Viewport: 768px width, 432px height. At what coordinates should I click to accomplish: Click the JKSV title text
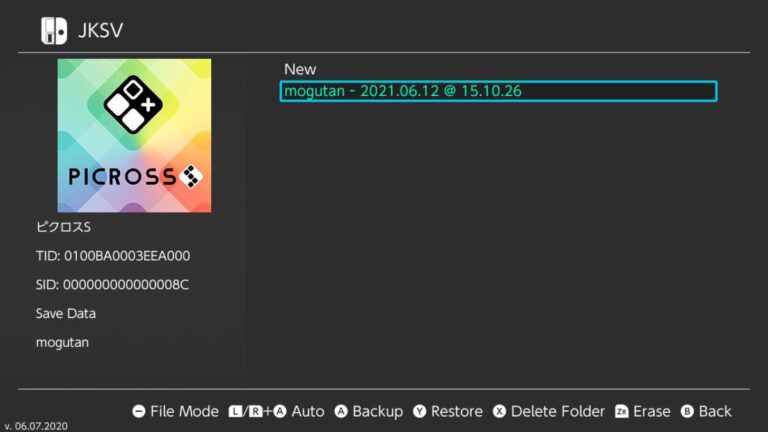point(100,30)
